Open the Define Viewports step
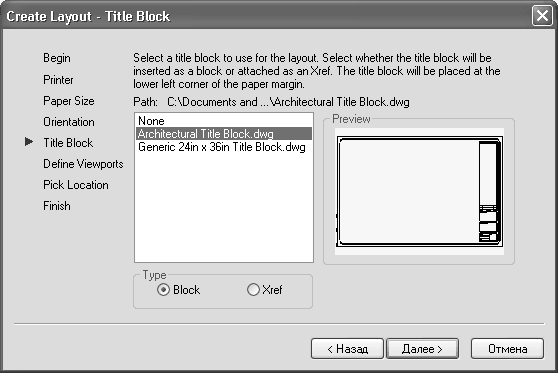558x373 pixels. click(83, 164)
